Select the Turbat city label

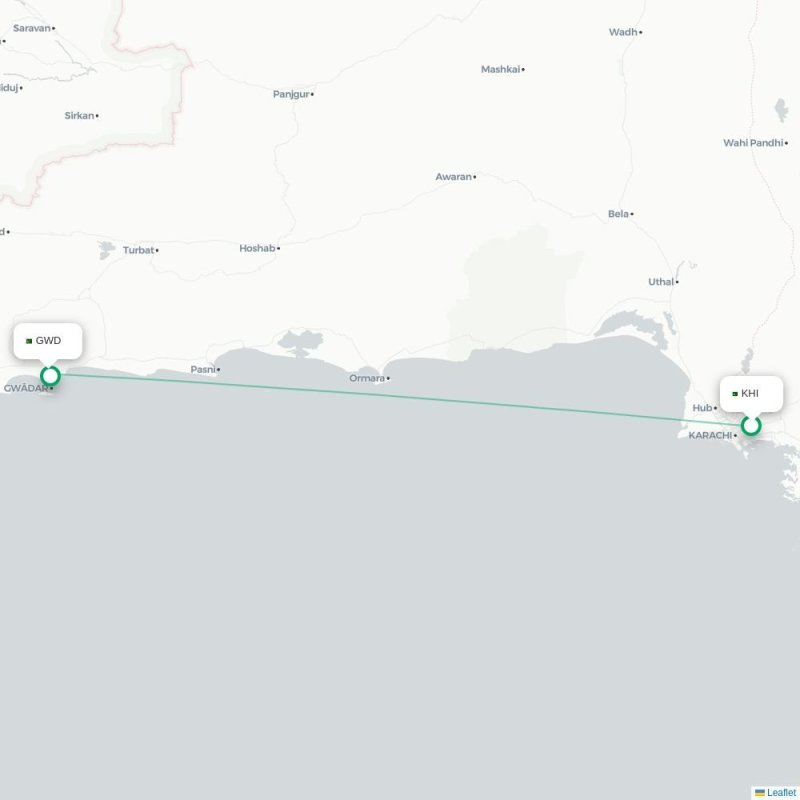[x=138, y=250]
